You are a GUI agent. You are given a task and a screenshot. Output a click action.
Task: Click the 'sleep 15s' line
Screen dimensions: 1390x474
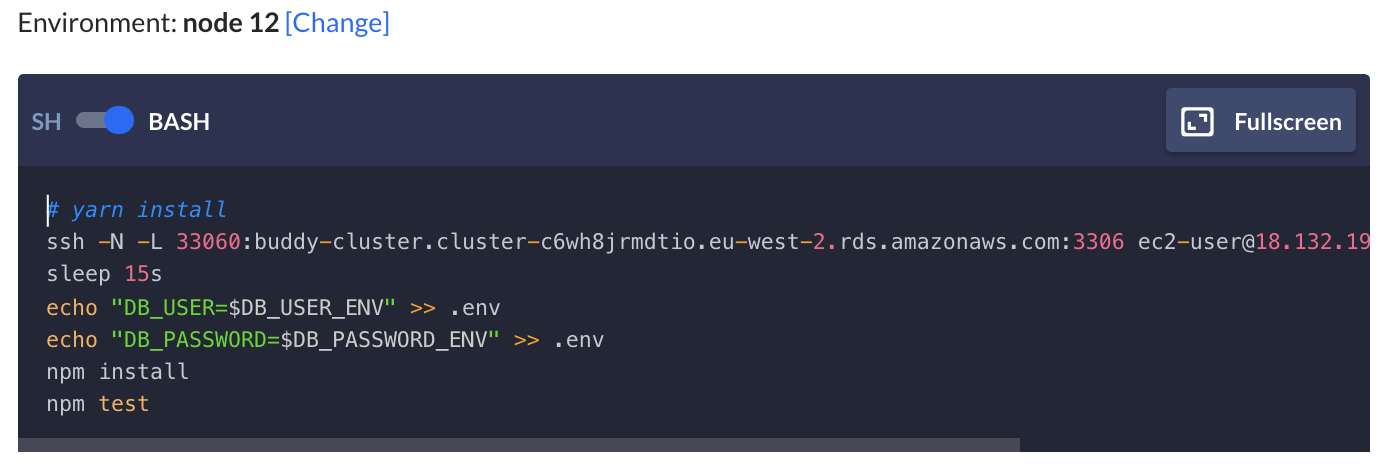pyautogui.click(x=105, y=274)
